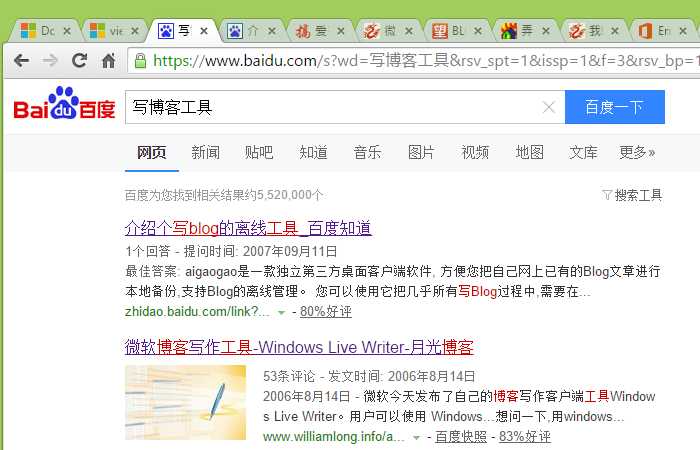
Task: Close the BL browser tab
Action: click(x=478, y=31)
